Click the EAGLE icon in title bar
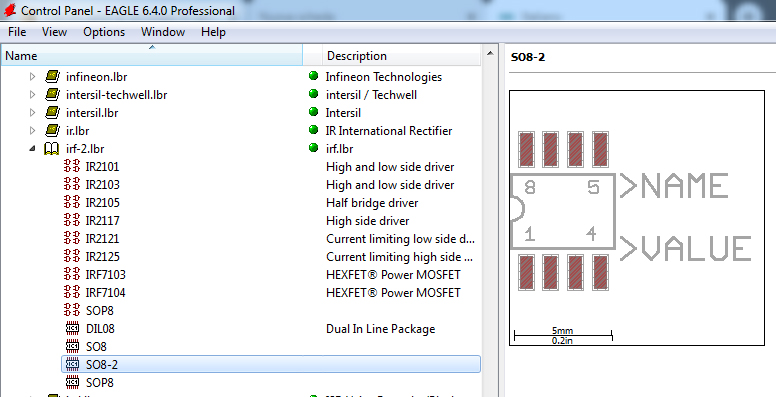This screenshot has width=776, height=397. point(10,10)
